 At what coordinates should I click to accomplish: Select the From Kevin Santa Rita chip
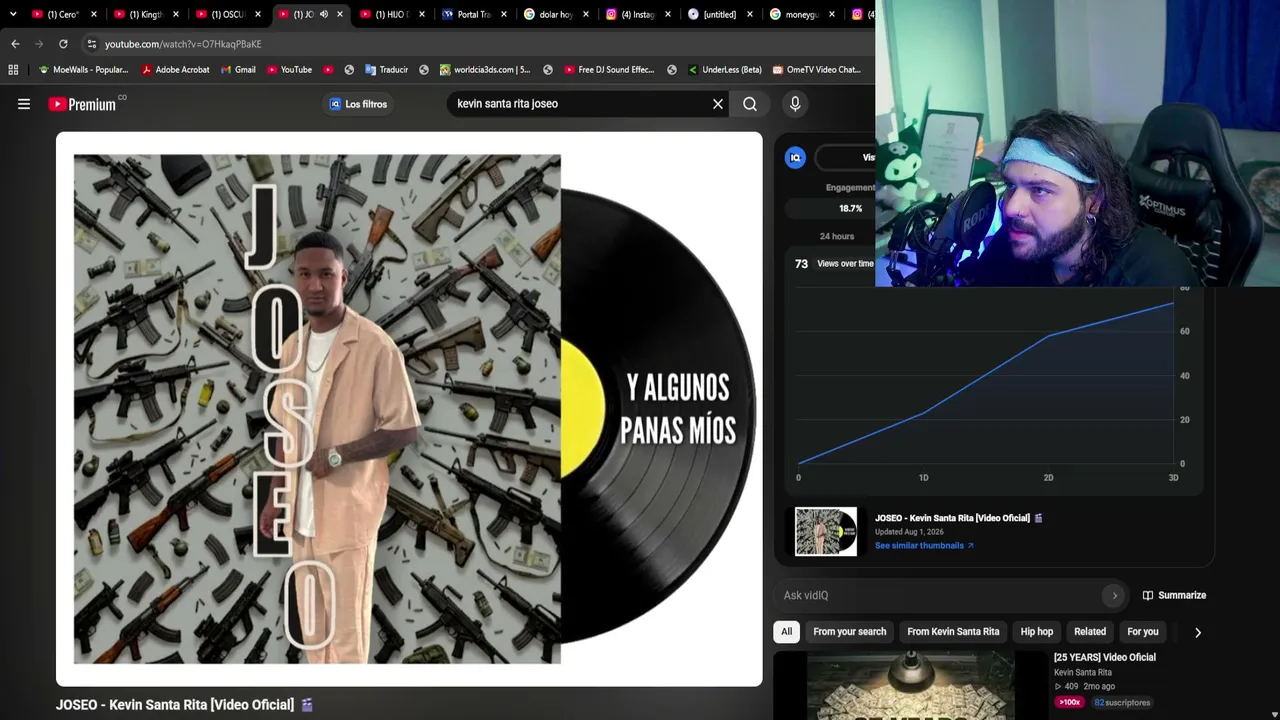point(953,632)
